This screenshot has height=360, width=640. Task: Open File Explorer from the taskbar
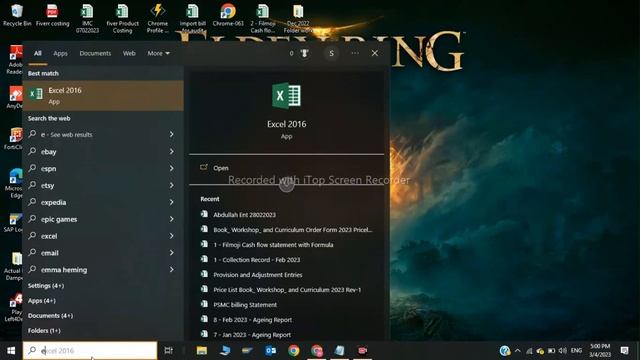pyautogui.click(x=202, y=350)
